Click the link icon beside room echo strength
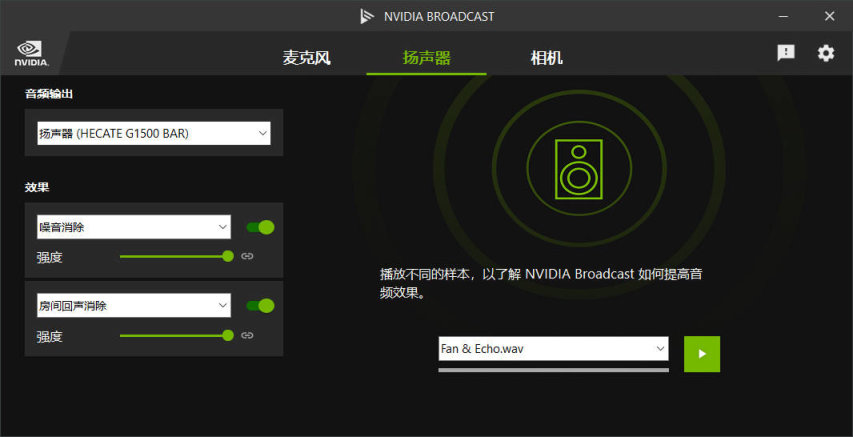The height and width of the screenshot is (437, 853). pos(248,335)
